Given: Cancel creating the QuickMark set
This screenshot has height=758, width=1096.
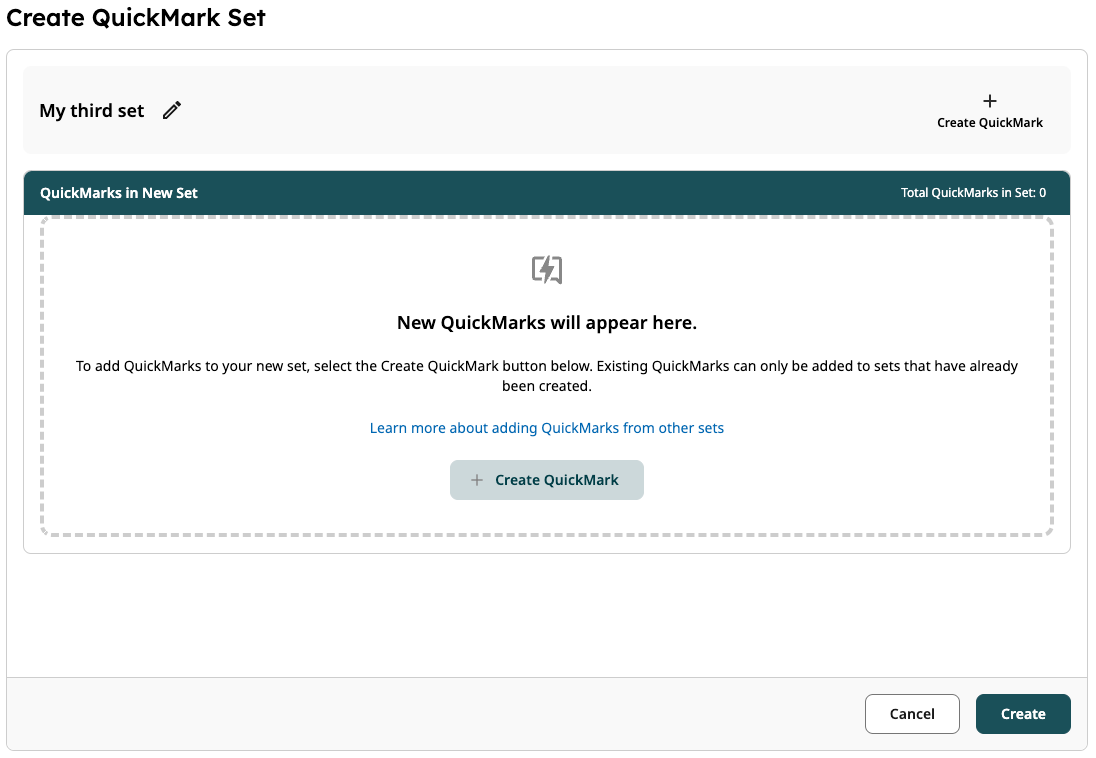Looking at the screenshot, I should click(912, 714).
